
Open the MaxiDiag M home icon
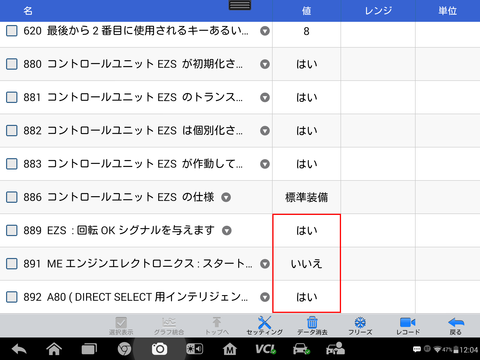point(230,349)
